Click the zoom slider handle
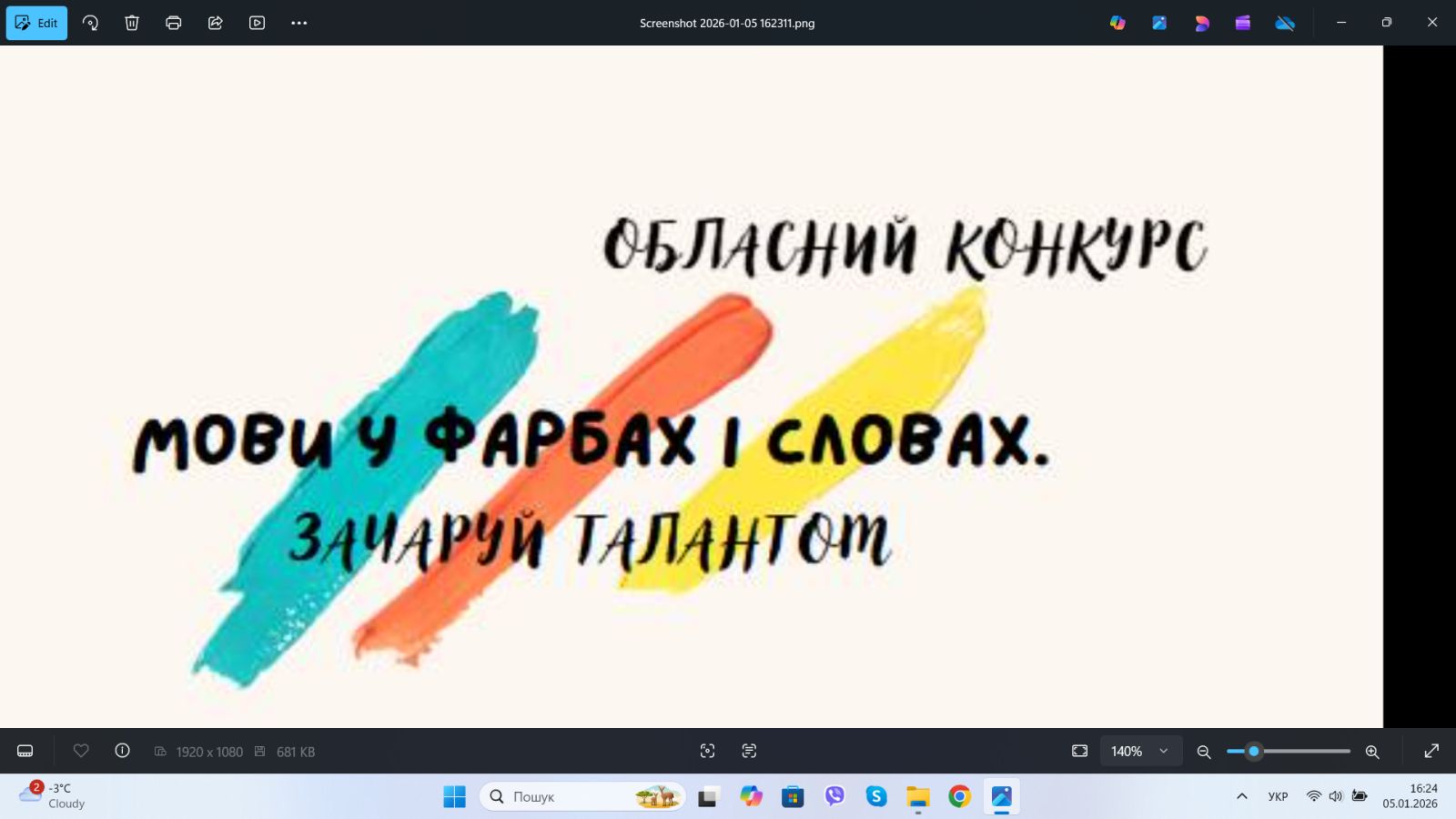1456x819 pixels. [x=1253, y=751]
